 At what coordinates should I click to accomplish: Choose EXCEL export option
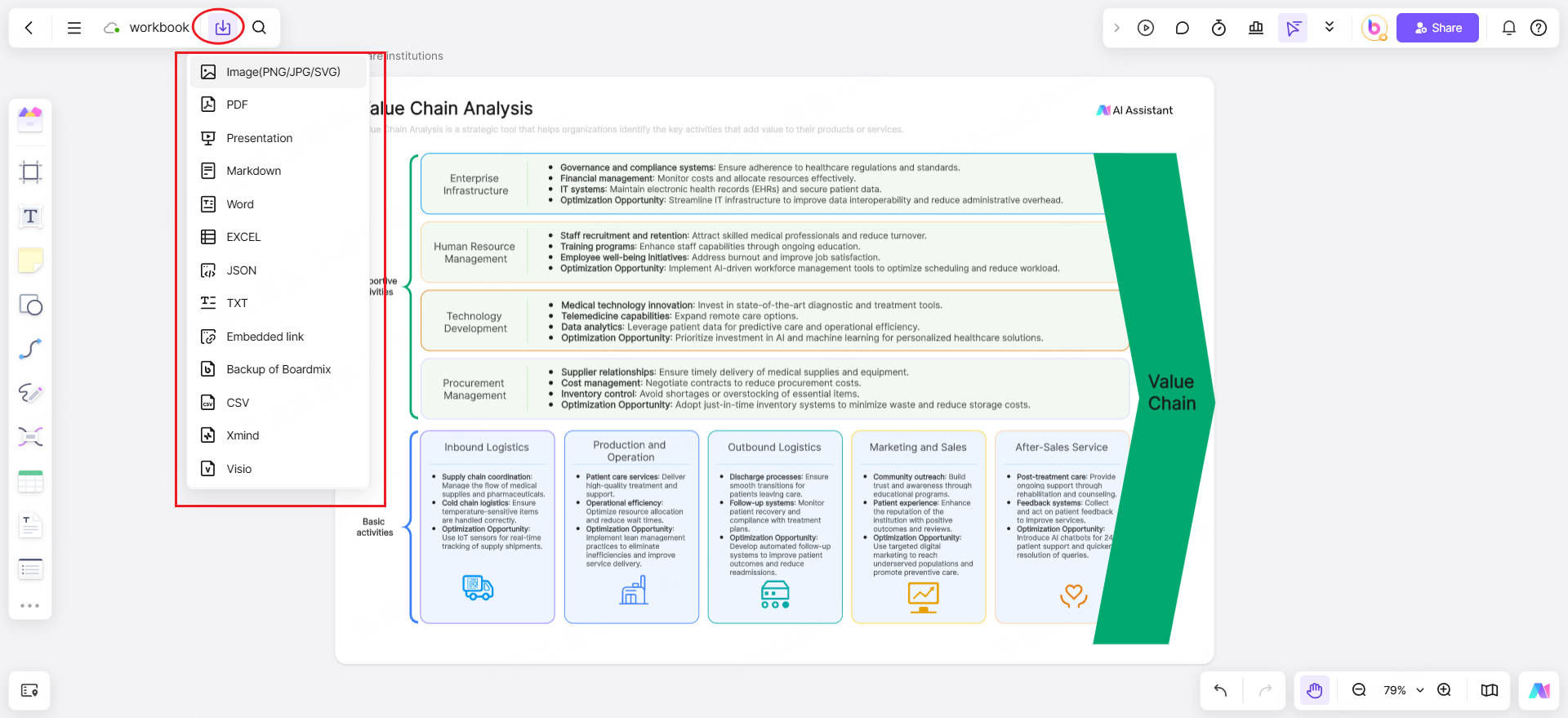pos(278,237)
